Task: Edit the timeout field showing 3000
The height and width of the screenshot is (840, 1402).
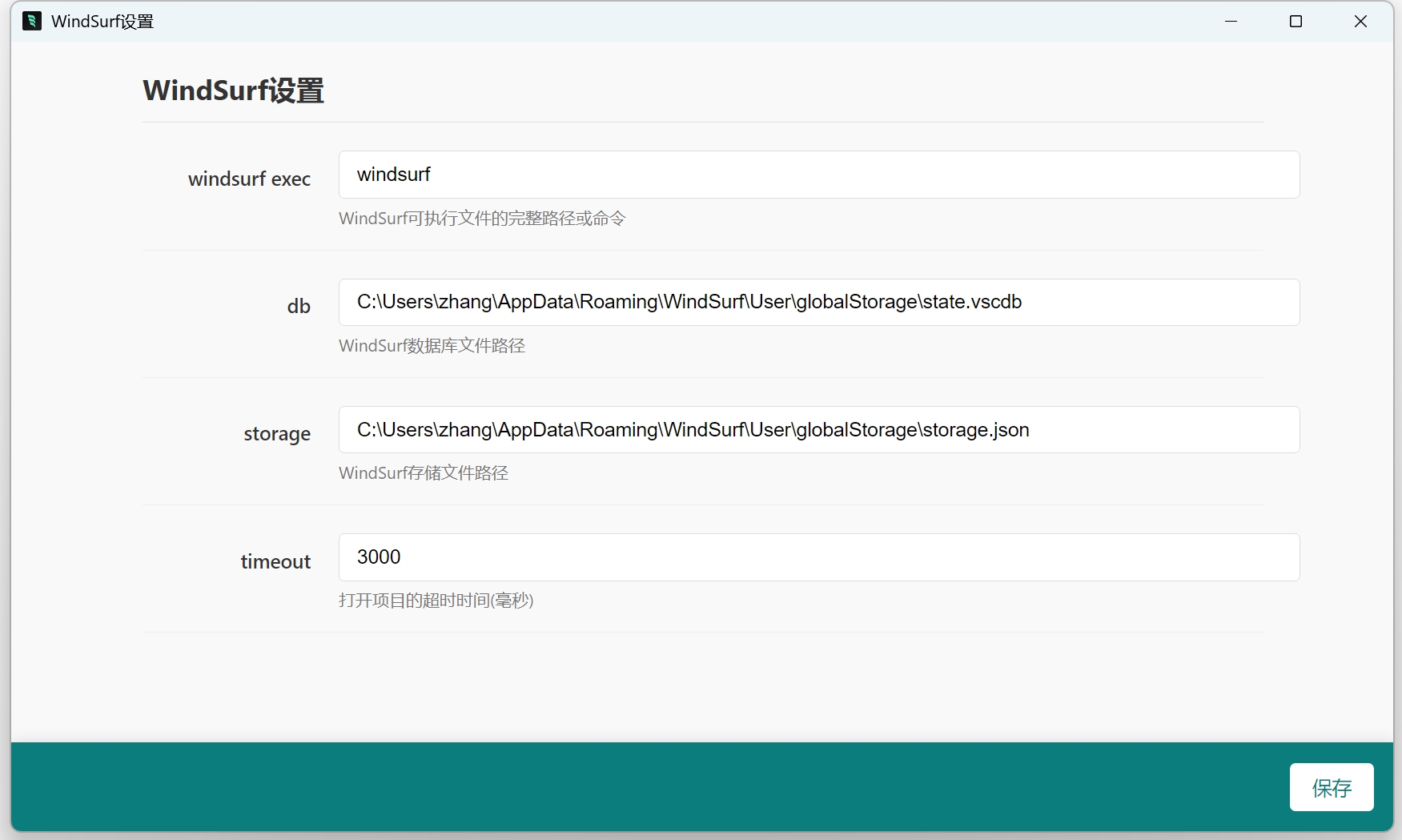Action: click(x=818, y=557)
